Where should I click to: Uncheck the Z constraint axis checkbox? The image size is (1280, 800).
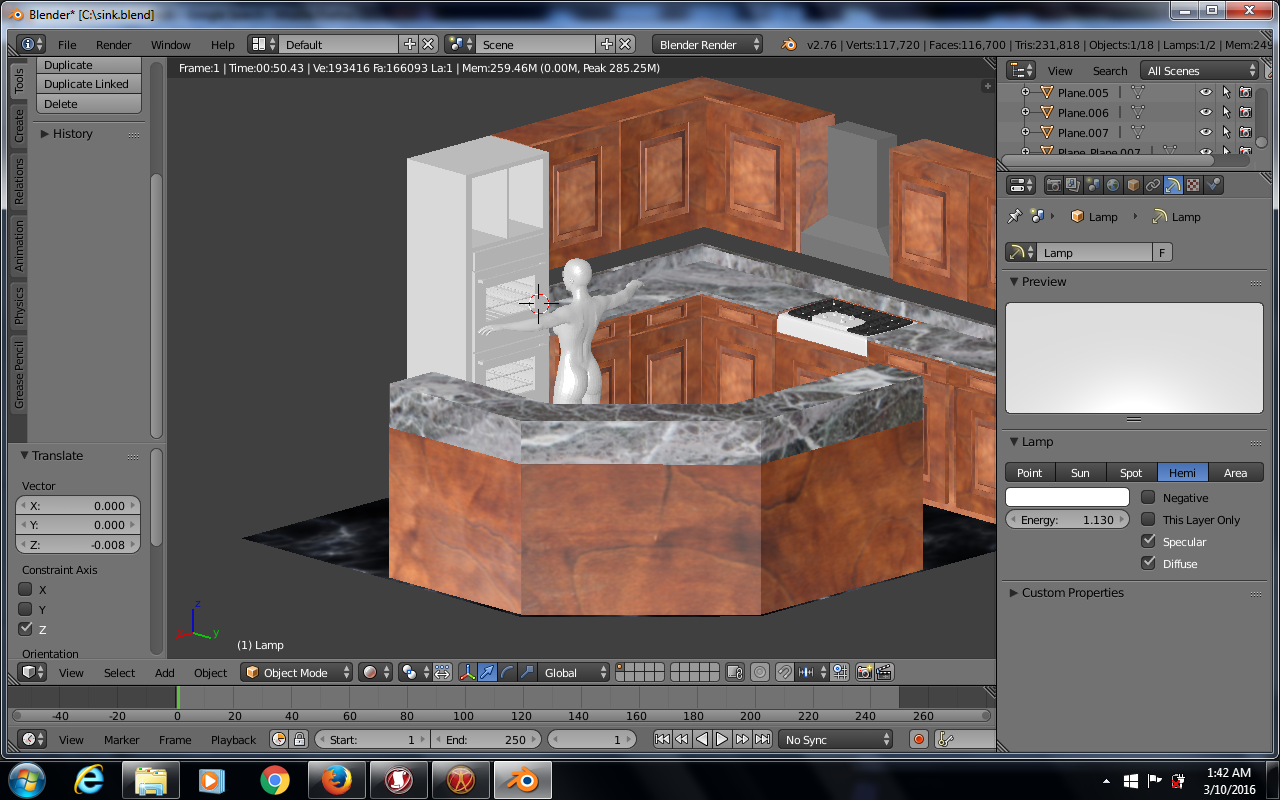(x=25, y=629)
